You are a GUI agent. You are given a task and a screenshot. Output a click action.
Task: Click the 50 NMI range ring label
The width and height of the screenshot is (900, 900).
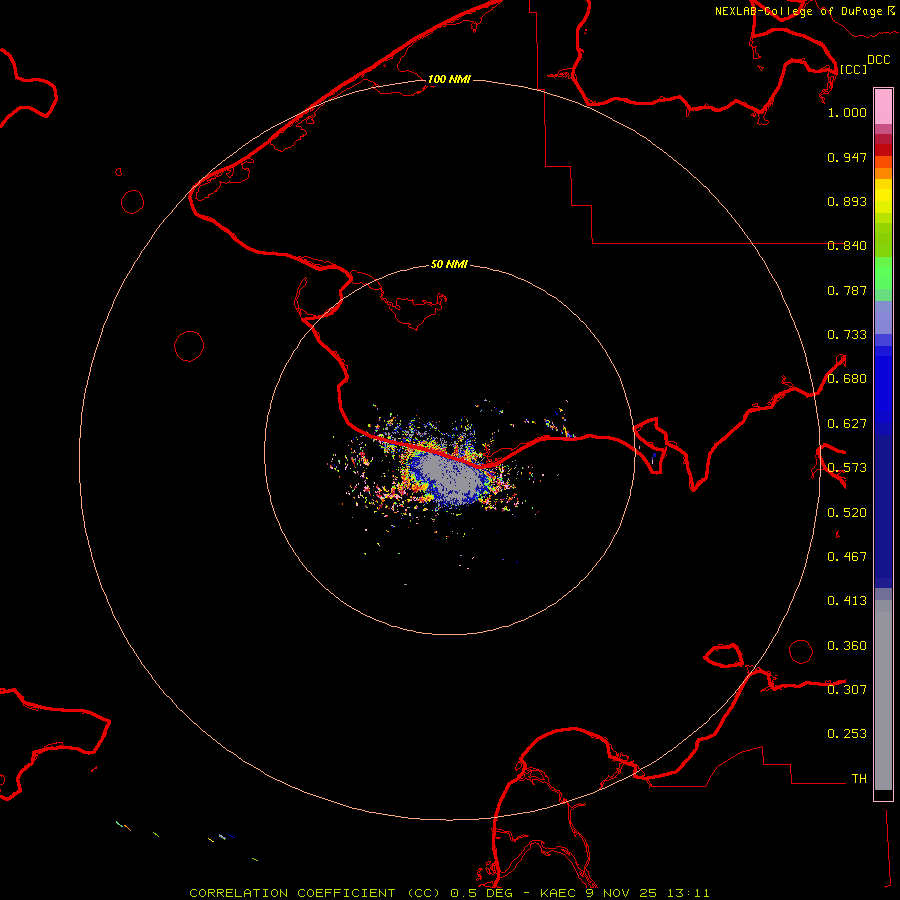point(449,265)
